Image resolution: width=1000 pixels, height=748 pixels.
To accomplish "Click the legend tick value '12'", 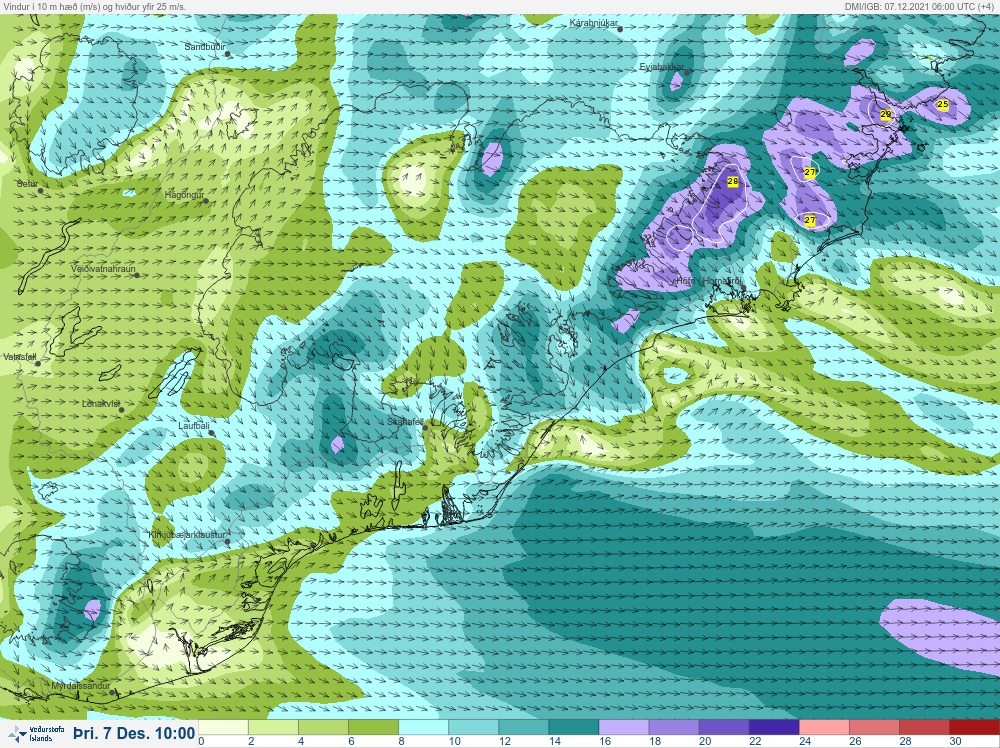I will tap(504, 741).
